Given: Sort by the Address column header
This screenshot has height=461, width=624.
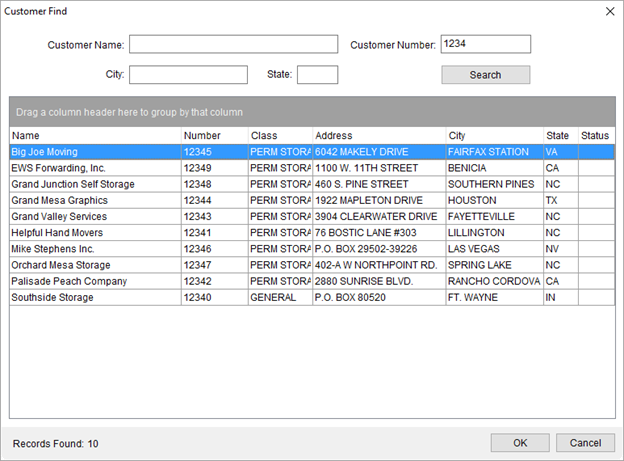Looking at the screenshot, I should coord(378,135).
